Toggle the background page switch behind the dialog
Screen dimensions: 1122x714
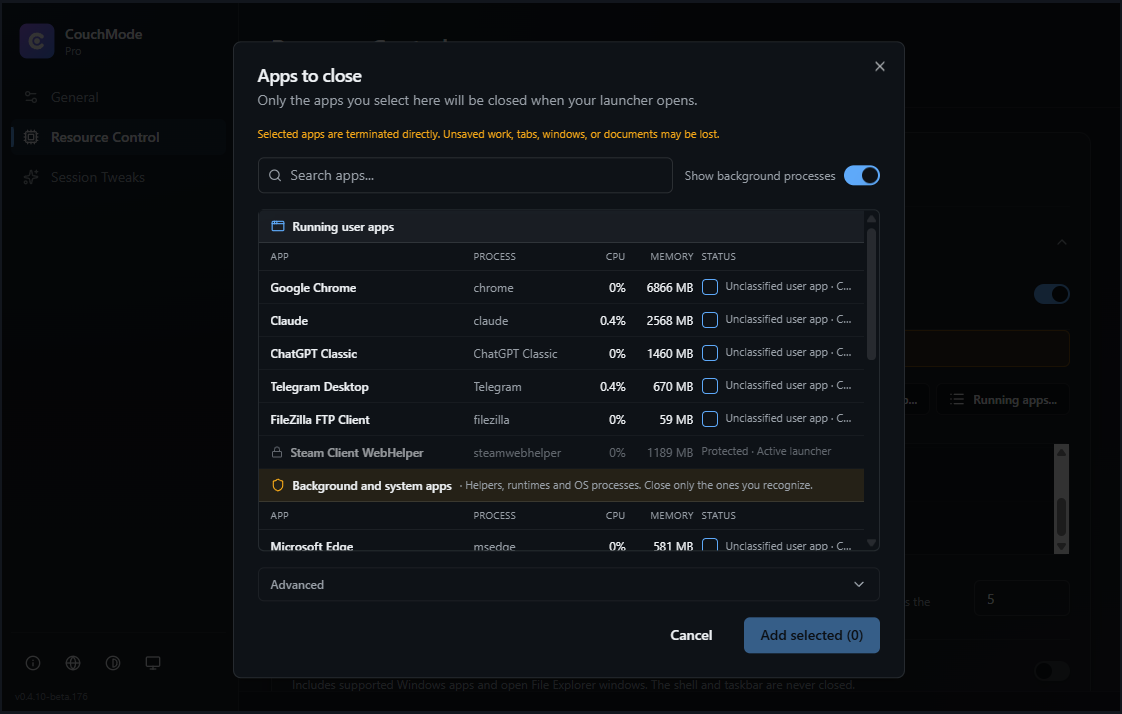coord(1052,294)
